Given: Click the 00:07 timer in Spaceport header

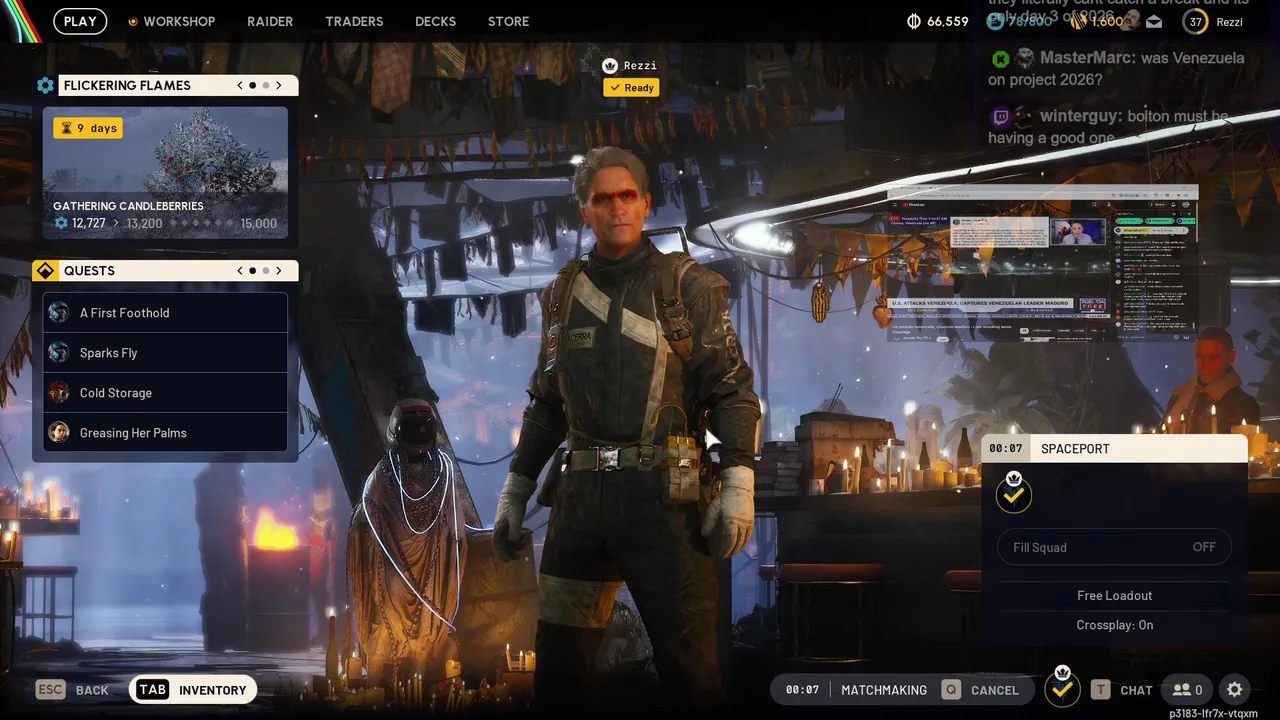Looking at the screenshot, I should [x=1006, y=449].
